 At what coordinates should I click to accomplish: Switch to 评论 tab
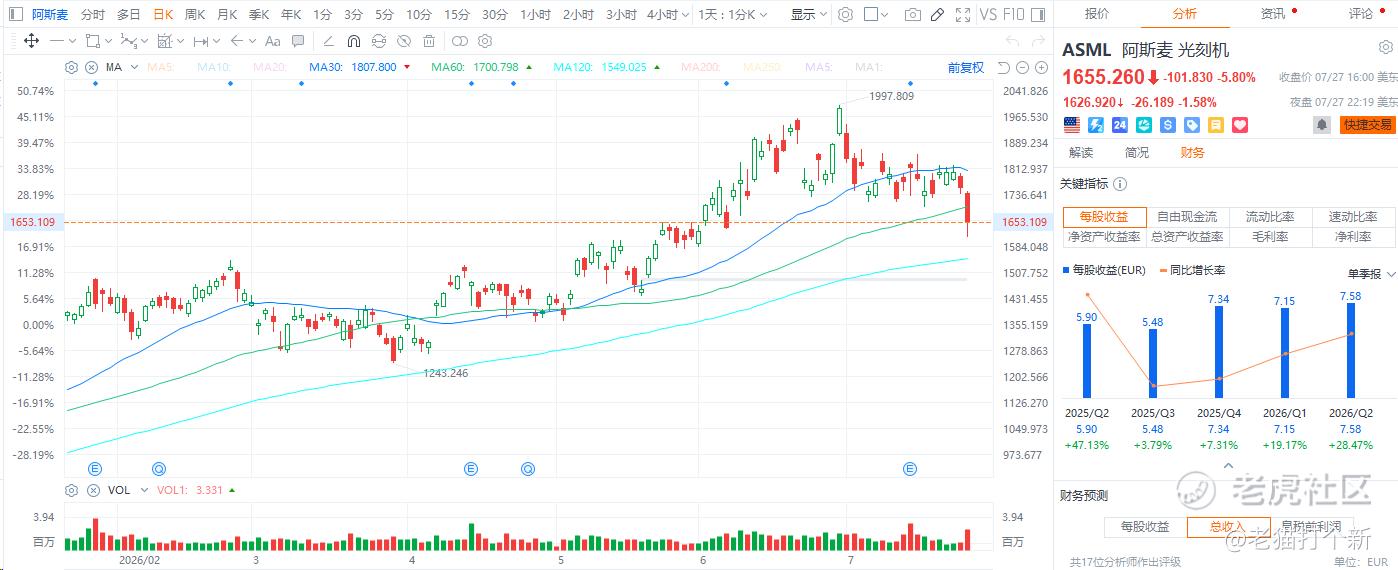(x=1361, y=14)
